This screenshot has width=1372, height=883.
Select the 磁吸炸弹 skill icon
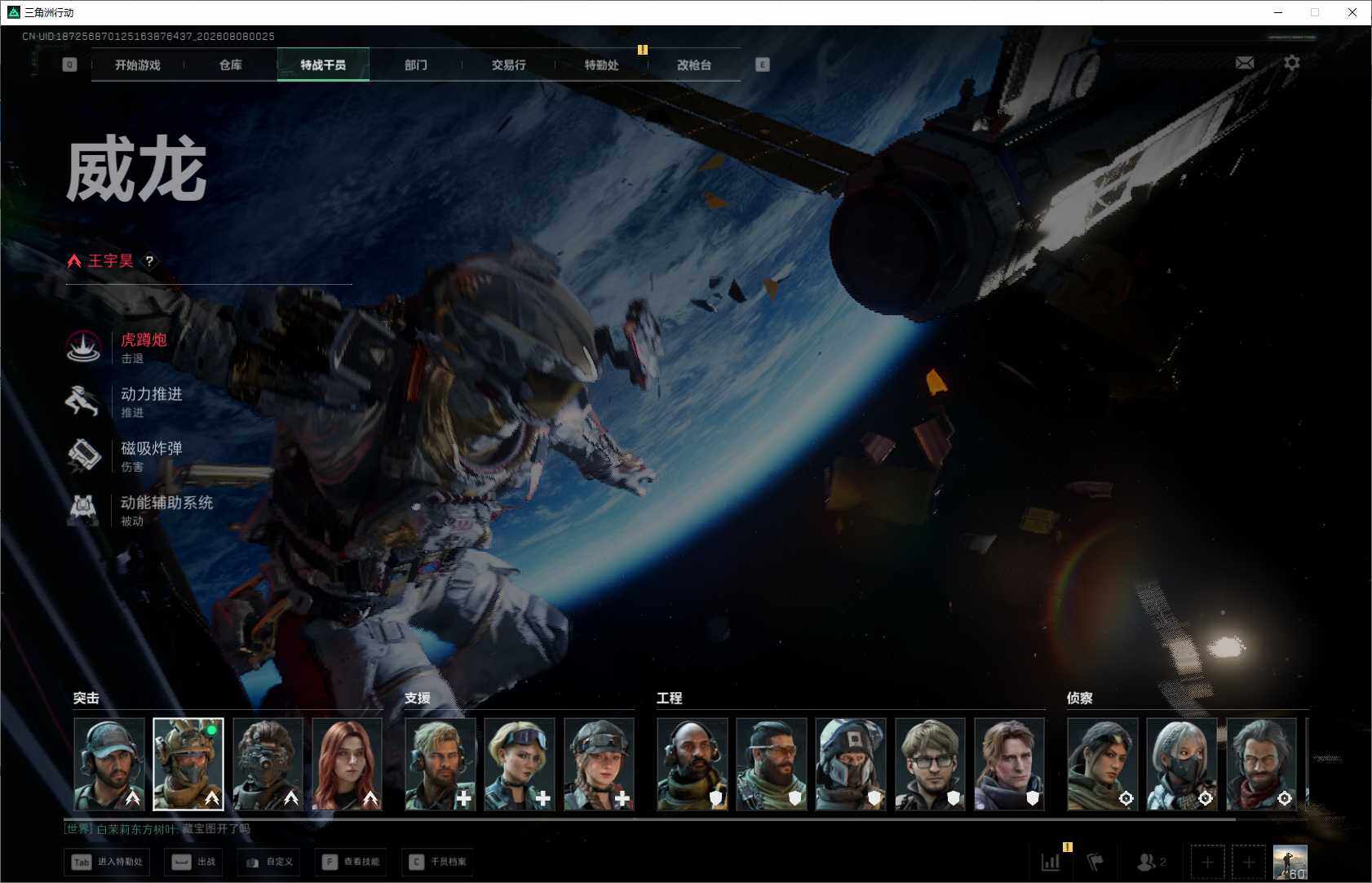pos(83,456)
